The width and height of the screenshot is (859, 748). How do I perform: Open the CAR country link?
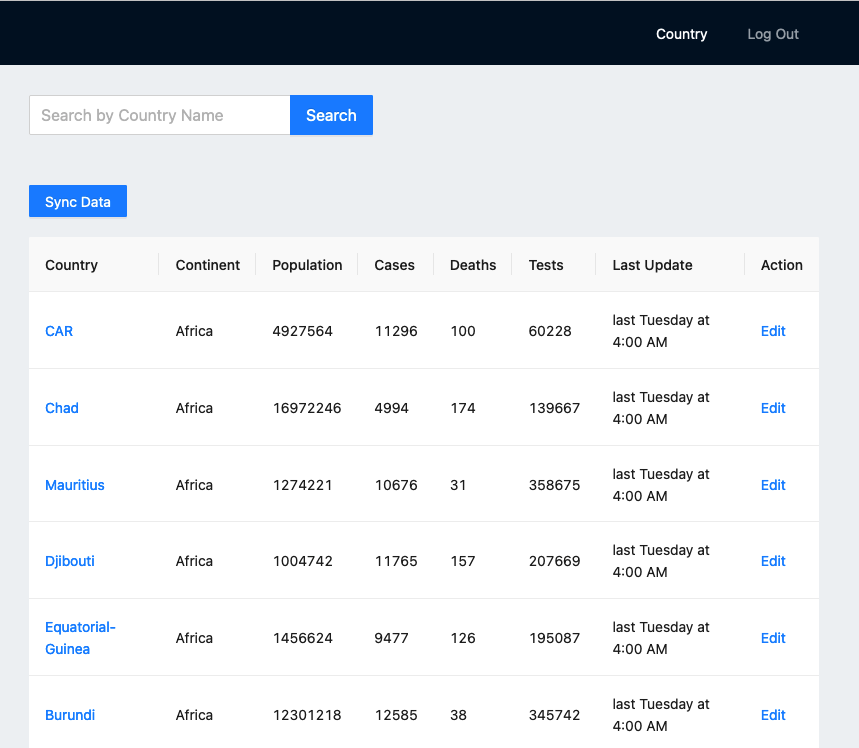[59, 331]
